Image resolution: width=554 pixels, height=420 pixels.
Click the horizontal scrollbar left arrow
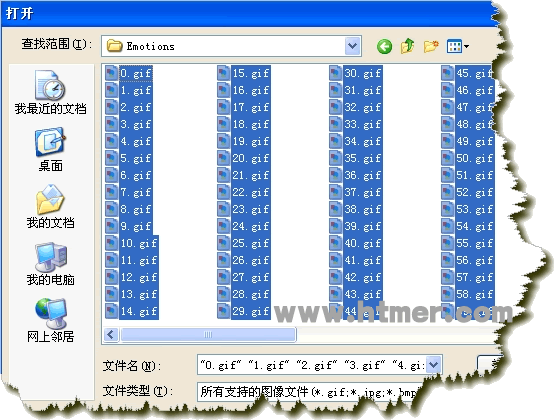111,334
